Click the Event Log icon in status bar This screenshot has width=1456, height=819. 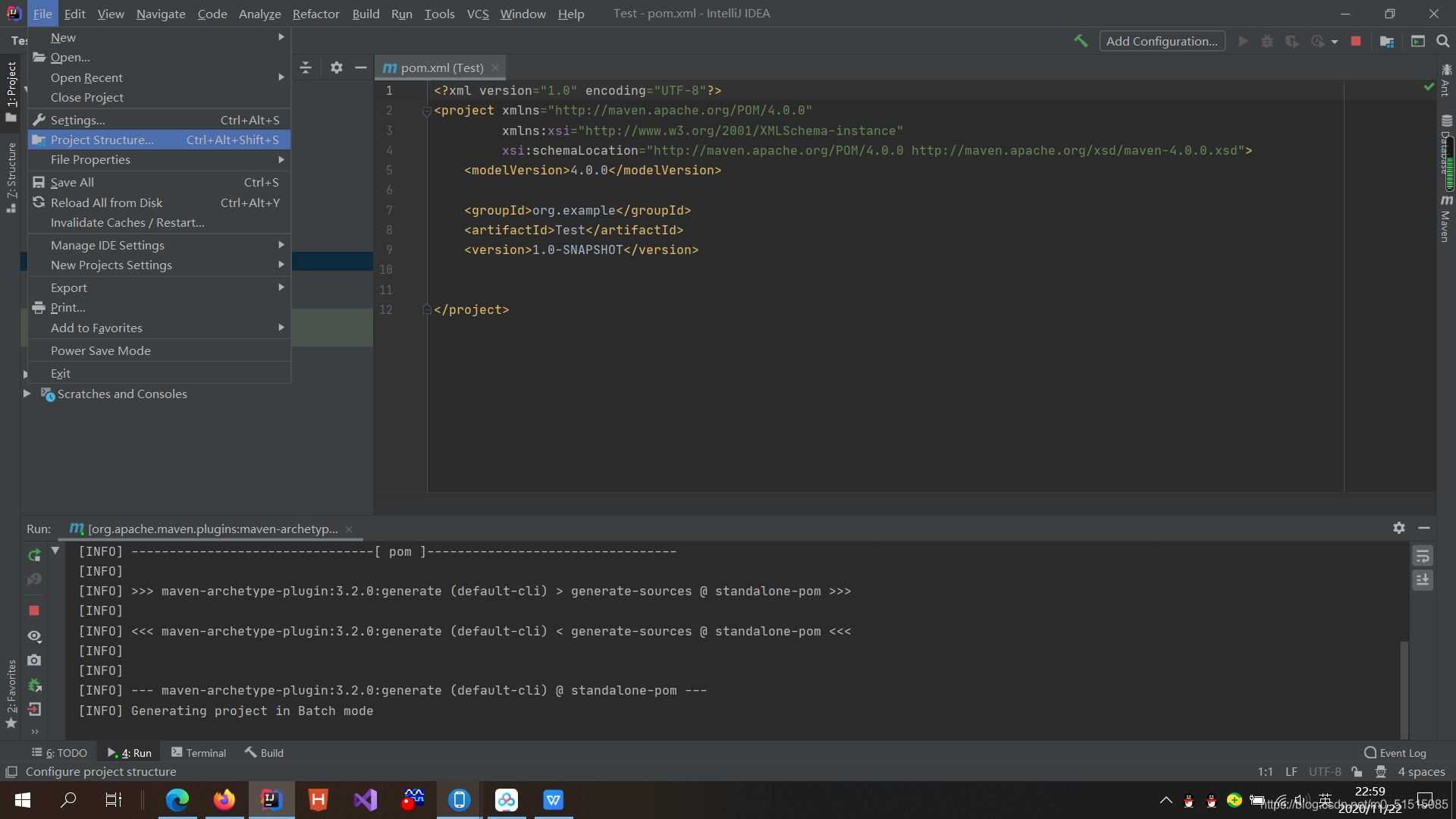coord(1370,752)
